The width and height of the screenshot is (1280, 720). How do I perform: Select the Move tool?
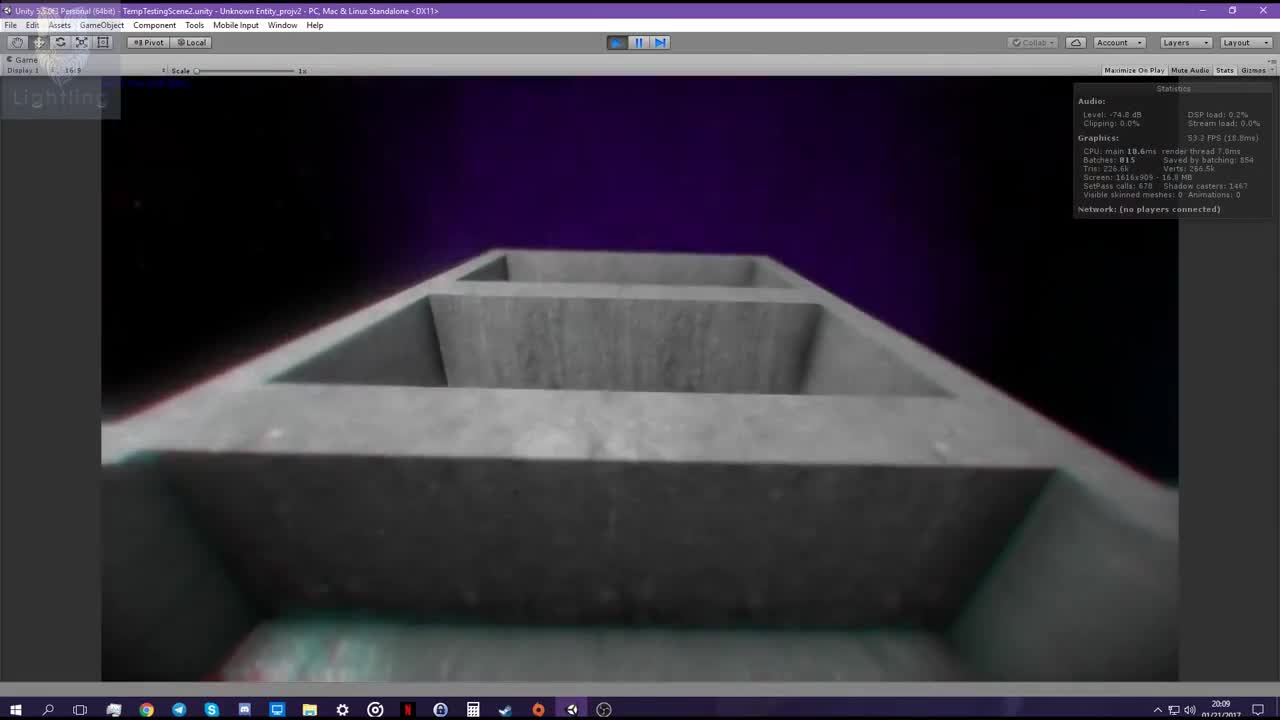pyautogui.click(x=38, y=42)
